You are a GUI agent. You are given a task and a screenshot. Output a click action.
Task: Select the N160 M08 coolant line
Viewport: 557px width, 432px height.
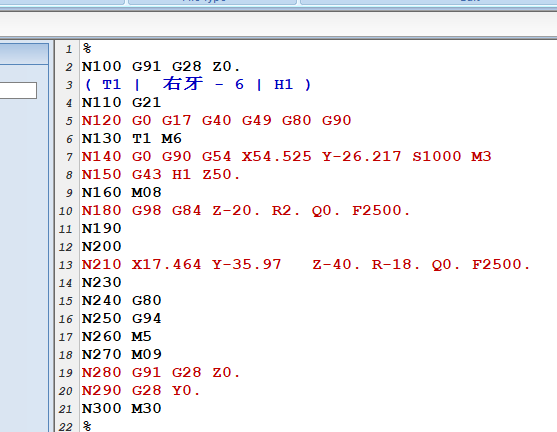[121, 193]
